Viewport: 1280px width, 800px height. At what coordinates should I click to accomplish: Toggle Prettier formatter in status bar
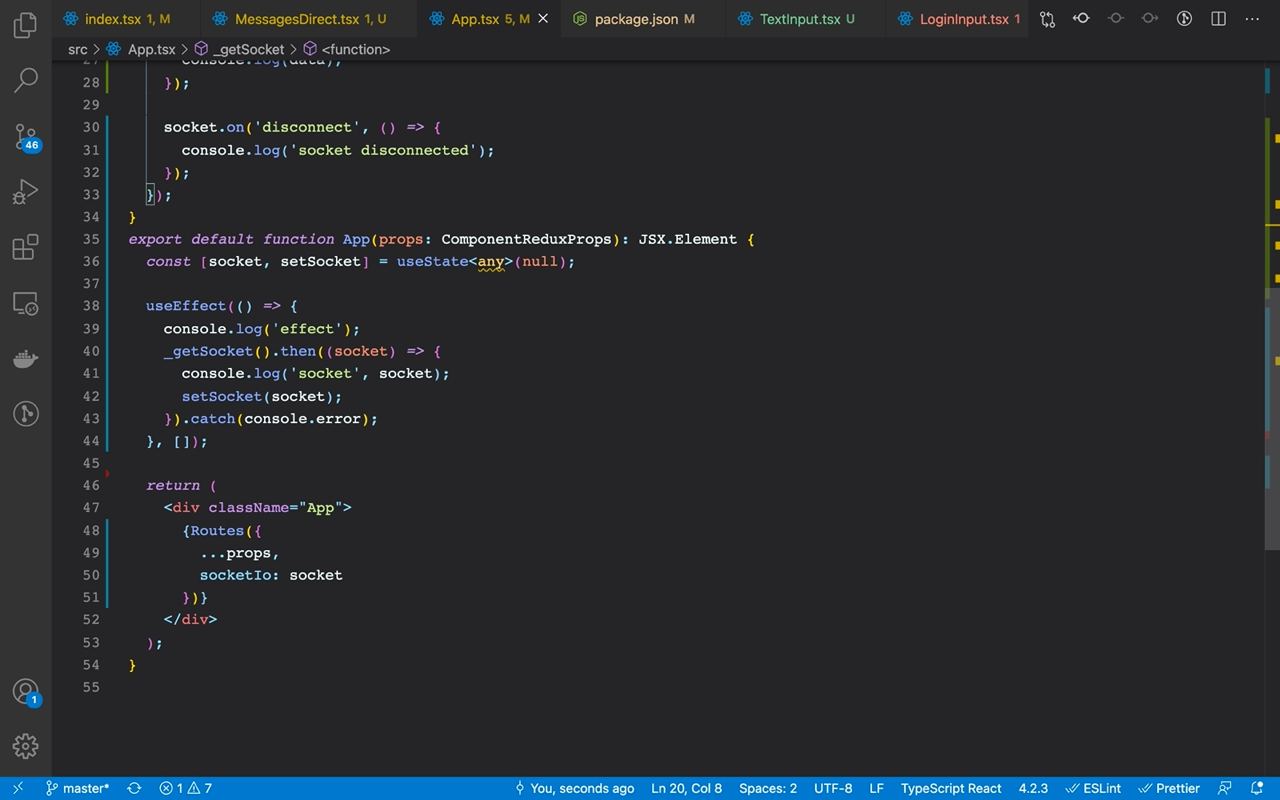point(1169,788)
